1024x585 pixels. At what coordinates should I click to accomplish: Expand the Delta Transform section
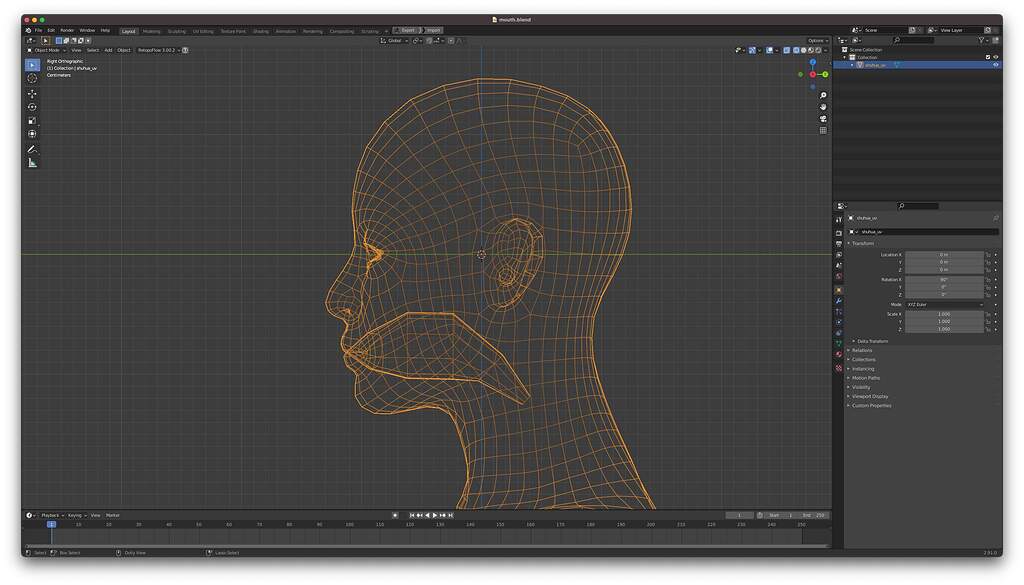coord(871,341)
